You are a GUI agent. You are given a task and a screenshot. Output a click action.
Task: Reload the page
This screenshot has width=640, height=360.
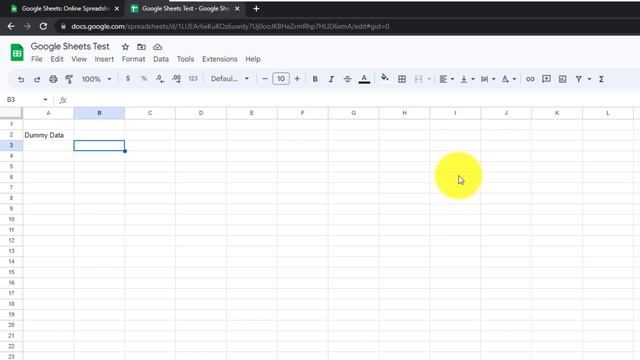click(x=43, y=27)
